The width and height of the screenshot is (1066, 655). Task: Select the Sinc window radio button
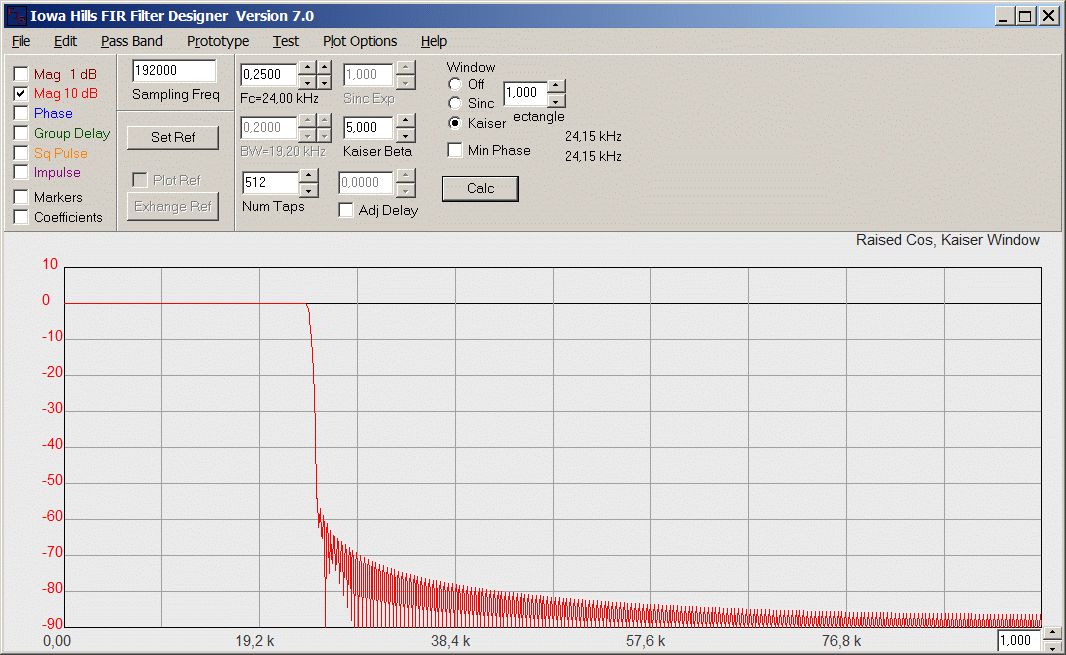click(455, 103)
